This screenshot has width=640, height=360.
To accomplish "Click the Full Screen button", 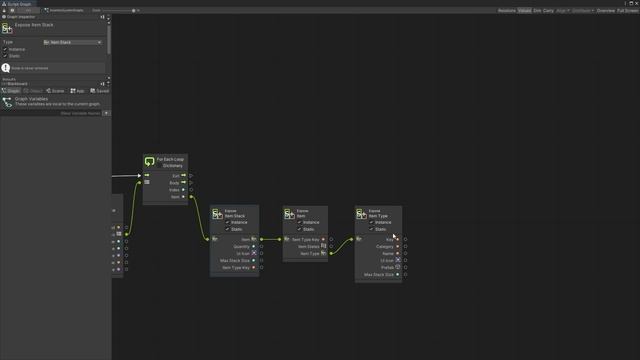I will click(628, 11).
